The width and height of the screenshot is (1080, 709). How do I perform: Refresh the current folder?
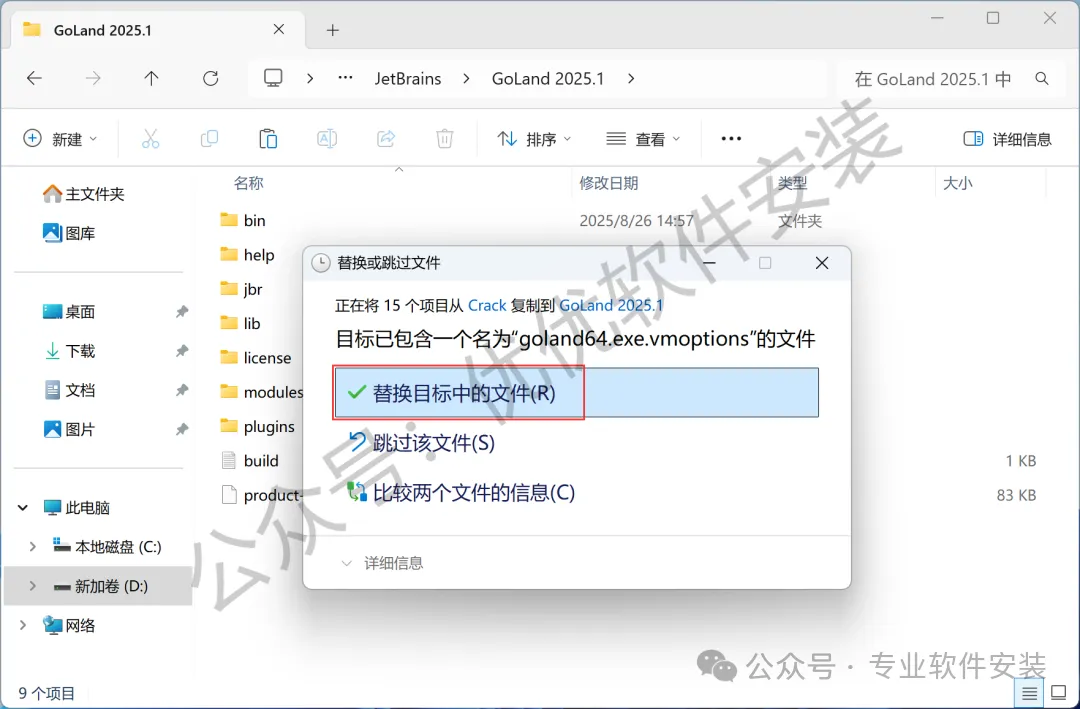pos(211,79)
